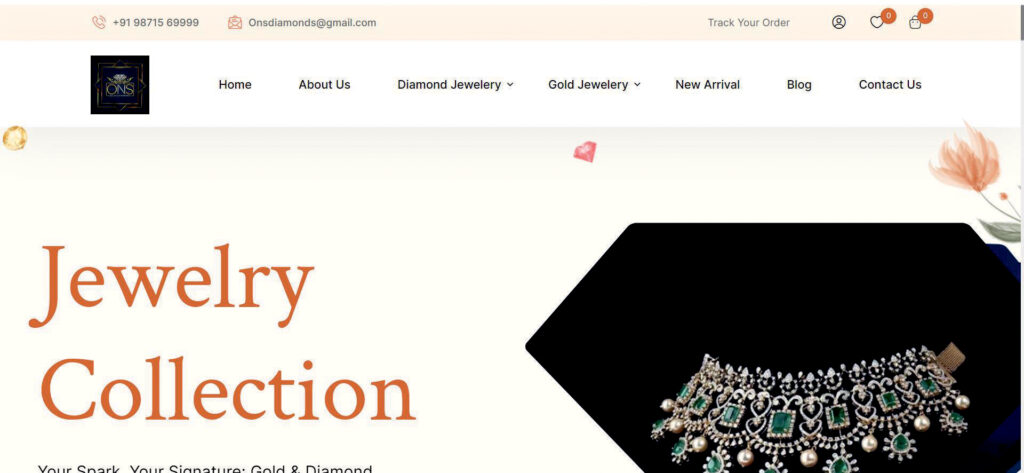Open the Diamond Jewelery menu

[449, 84]
